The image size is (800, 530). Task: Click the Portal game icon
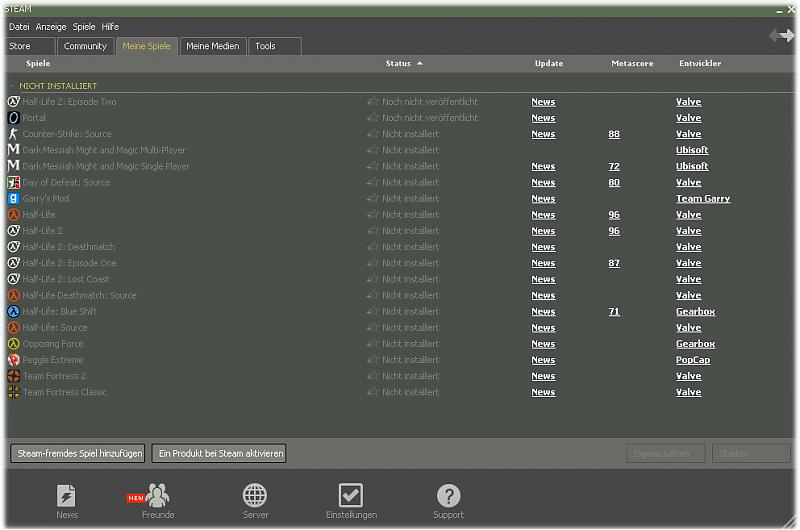[x=13, y=118]
